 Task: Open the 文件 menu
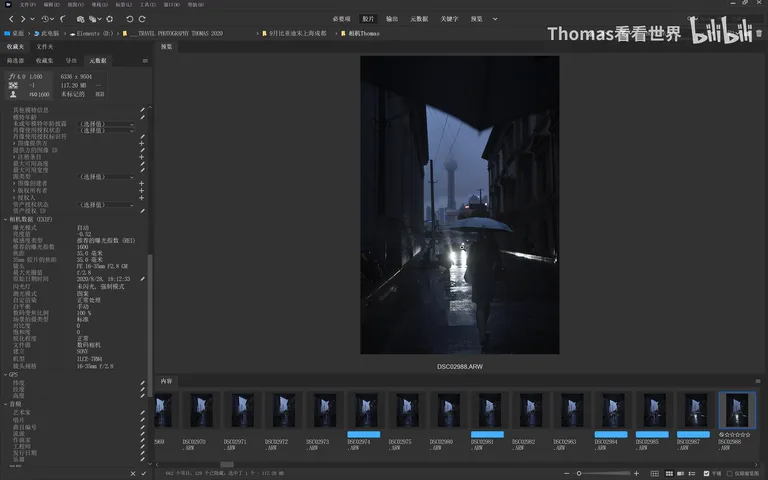27,4
